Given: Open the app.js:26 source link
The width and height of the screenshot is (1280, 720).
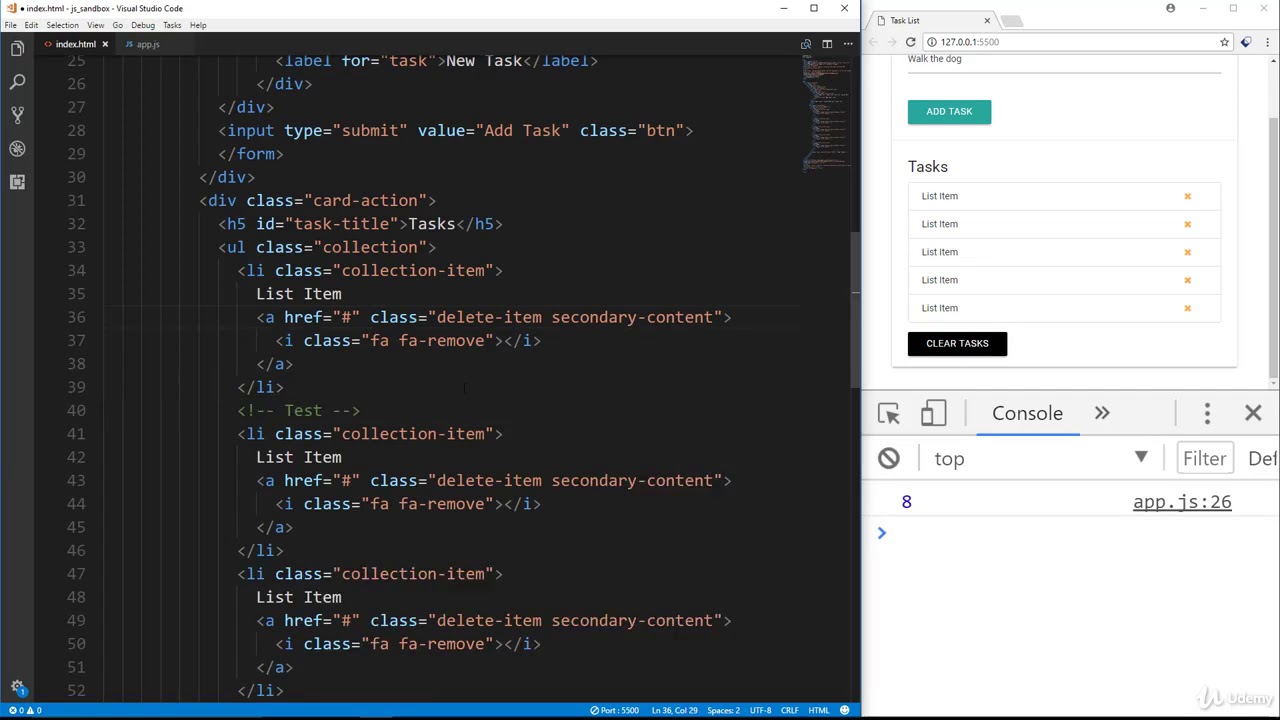Looking at the screenshot, I should coord(1182,502).
